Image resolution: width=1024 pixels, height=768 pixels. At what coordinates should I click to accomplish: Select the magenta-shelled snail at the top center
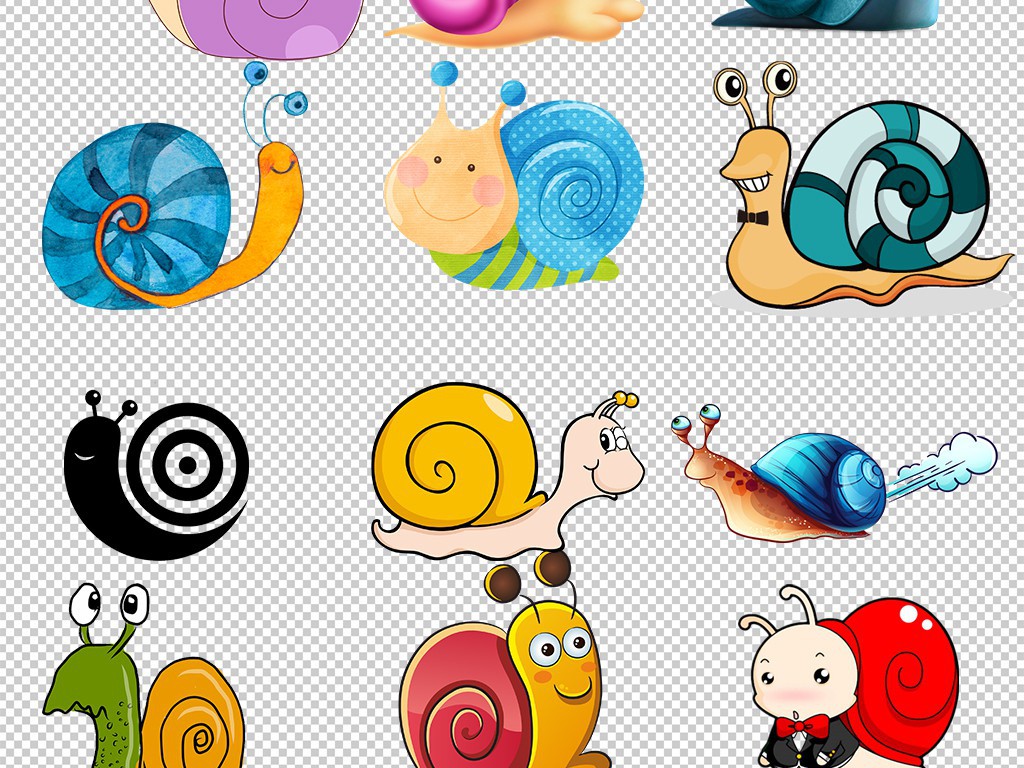tap(515, 23)
